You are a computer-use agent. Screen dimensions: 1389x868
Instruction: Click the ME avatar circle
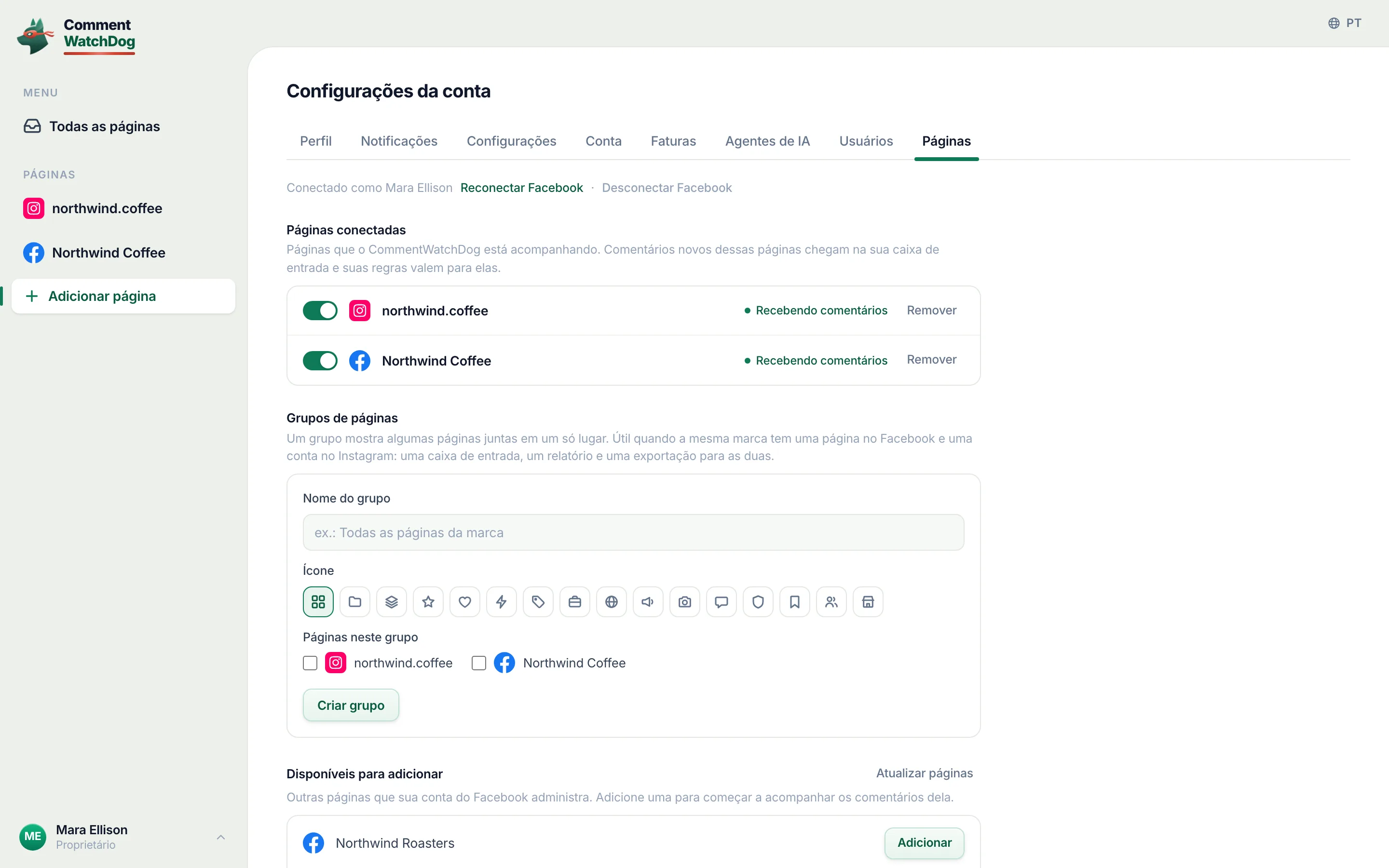[x=33, y=837]
